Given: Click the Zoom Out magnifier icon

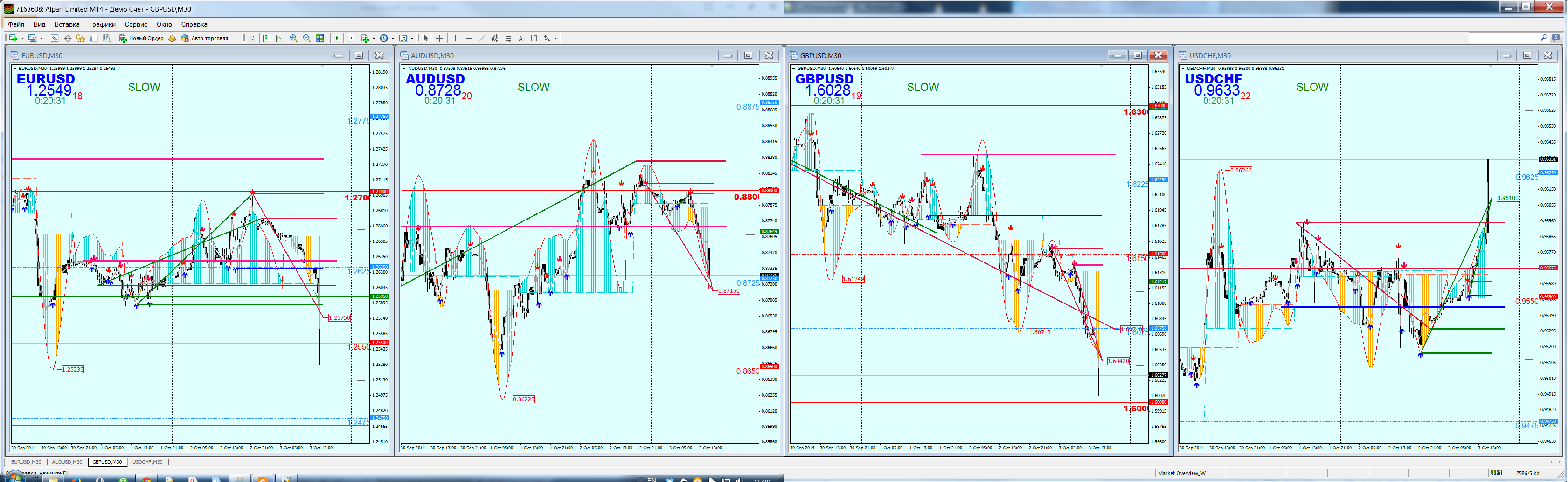Looking at the screenshot, I should coord(307,38).
